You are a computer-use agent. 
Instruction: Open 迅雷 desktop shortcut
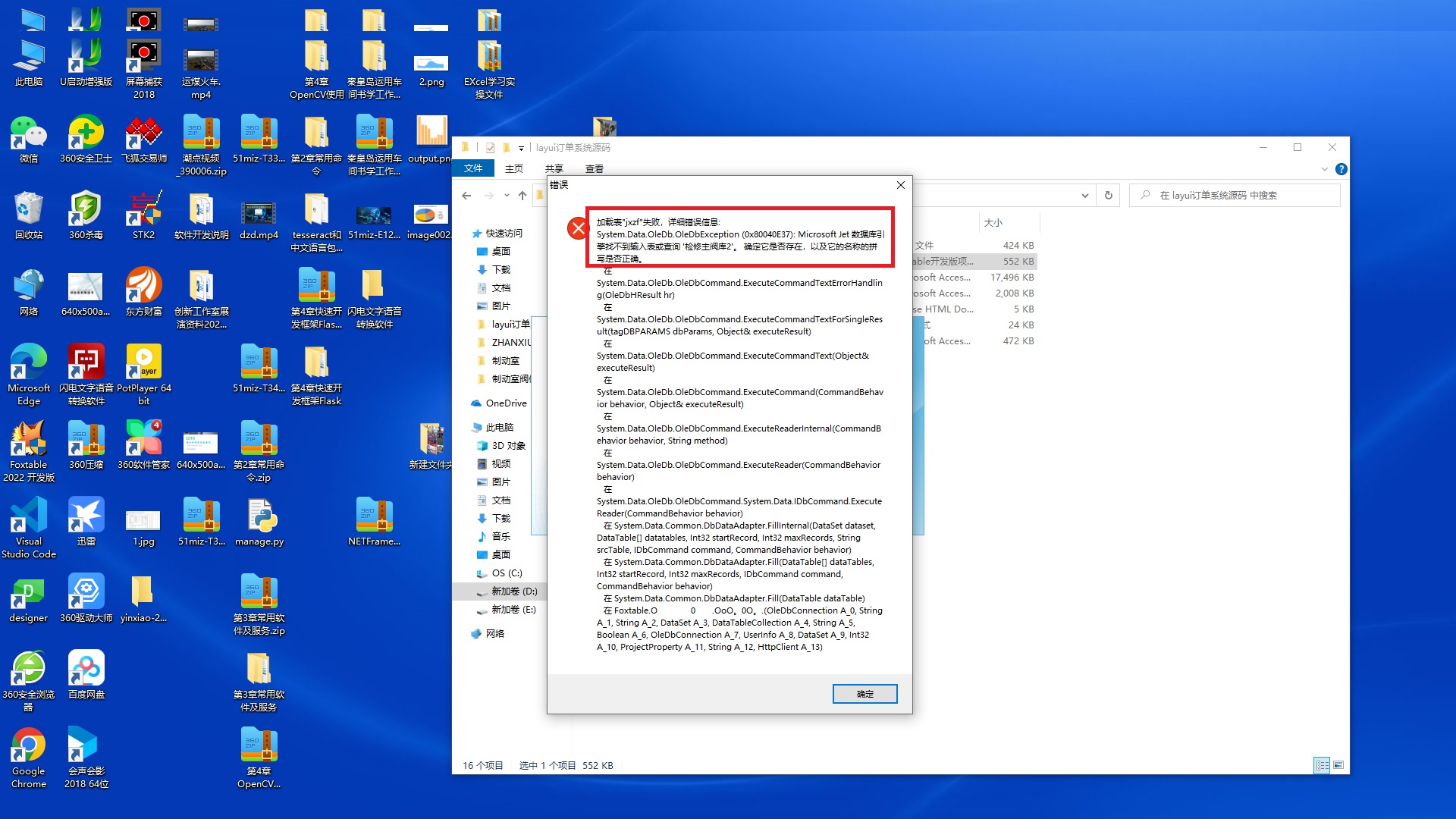click(86, 522)
